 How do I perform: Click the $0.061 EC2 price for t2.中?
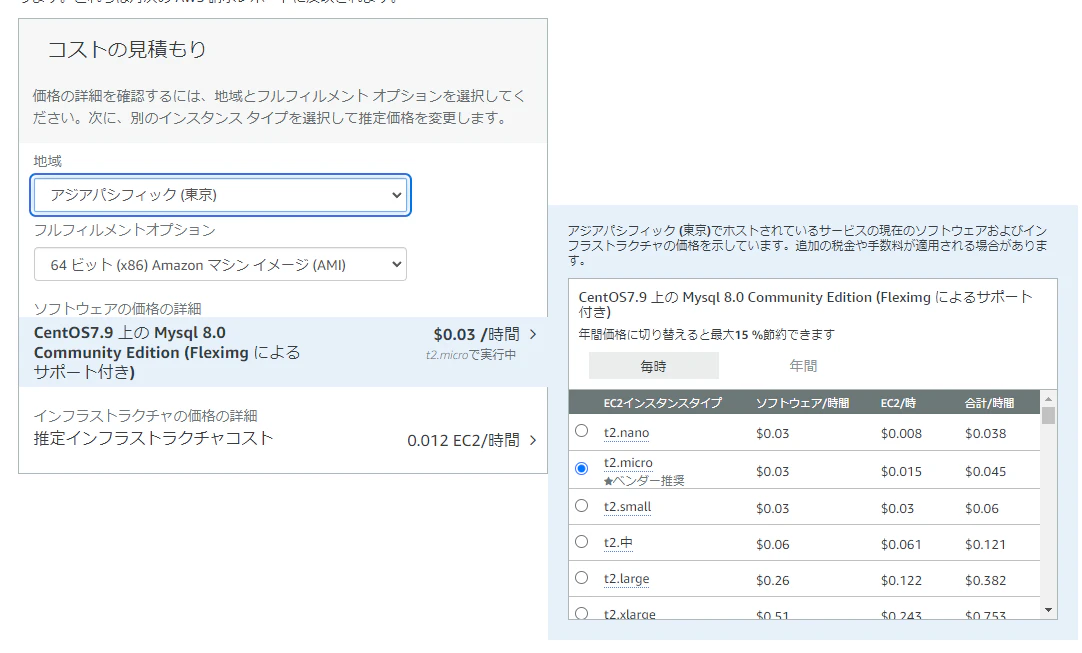tap(901, 545)
